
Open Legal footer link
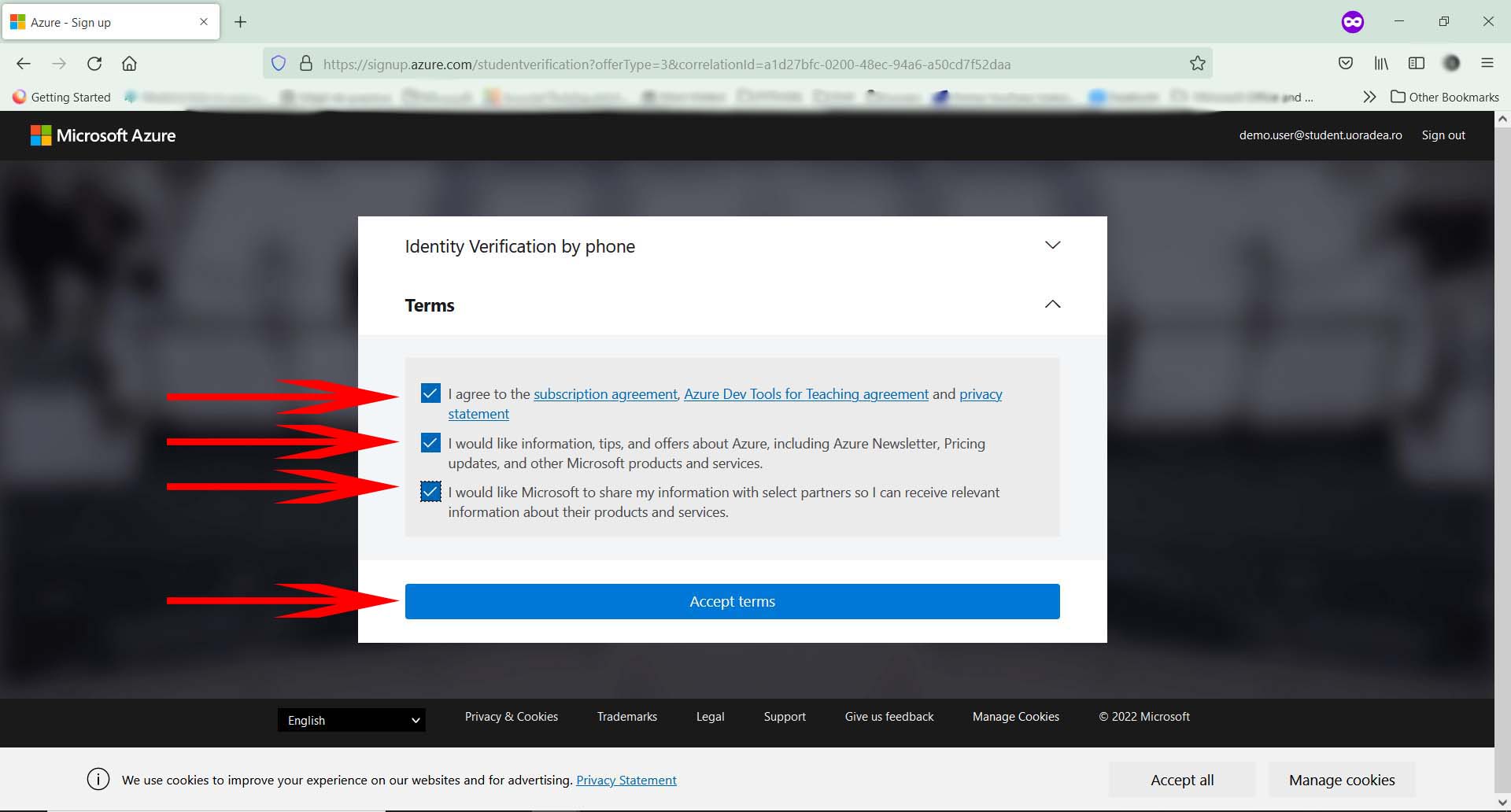click(711, 717)
